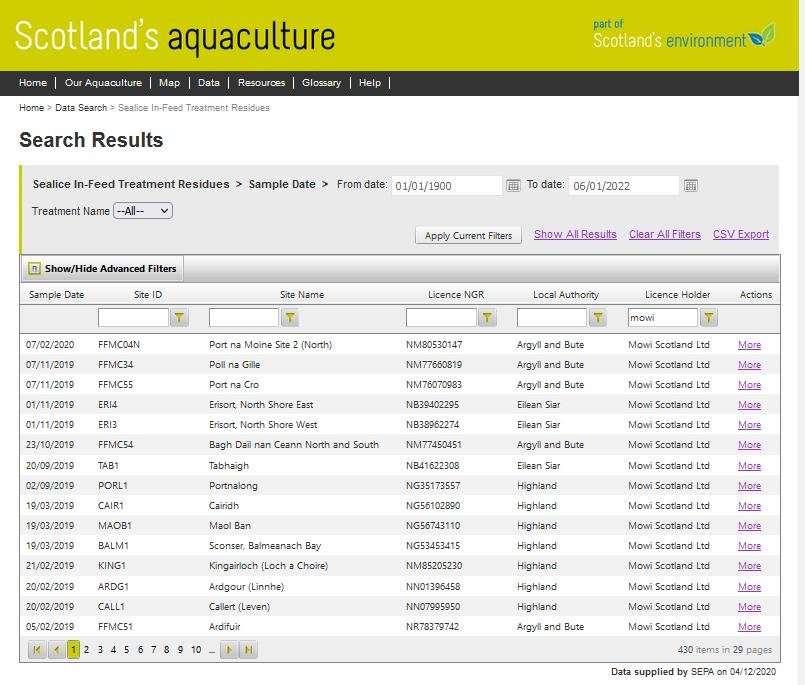
Task: Go to the next results page arrow
Action: pos(229,650)
